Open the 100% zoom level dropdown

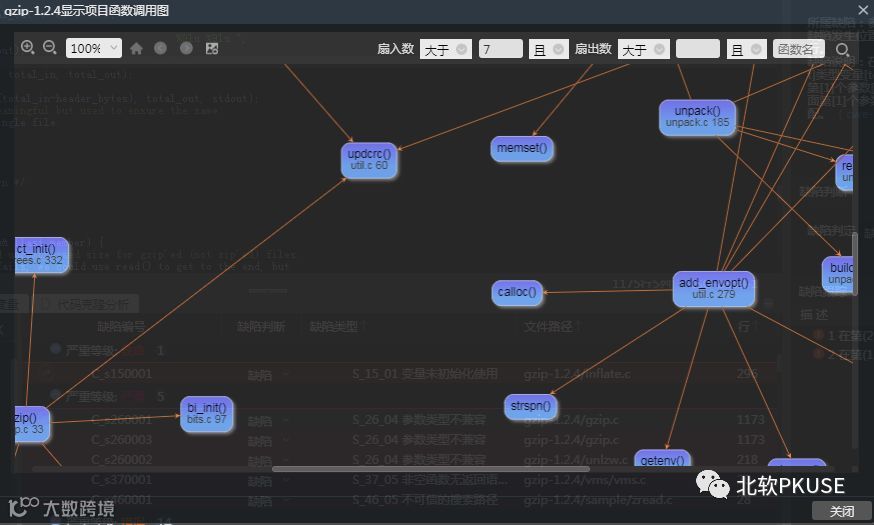coord(94,48)
